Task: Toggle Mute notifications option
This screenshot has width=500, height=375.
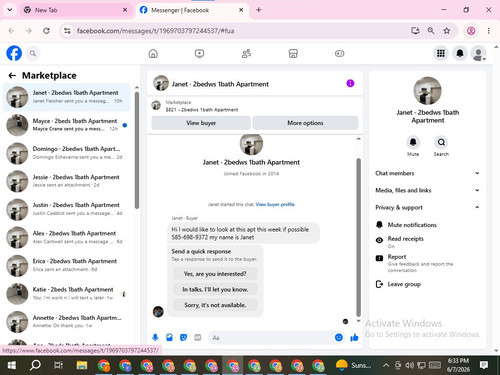Action: [427, 225]
